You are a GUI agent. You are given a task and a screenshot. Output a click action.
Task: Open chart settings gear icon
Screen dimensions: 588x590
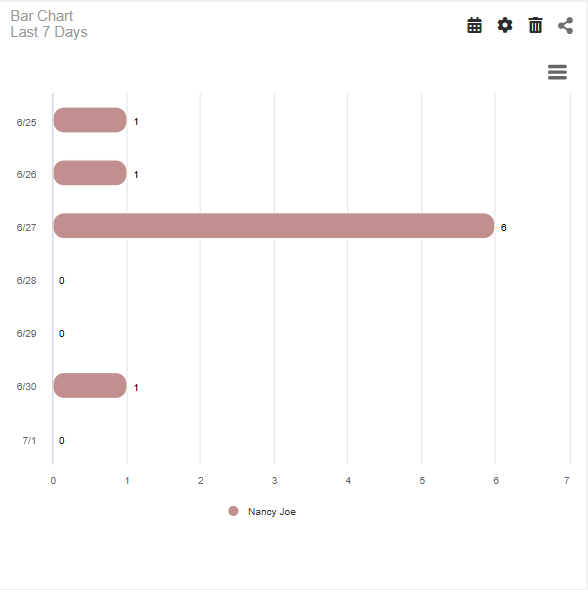(x=505, y=25)
